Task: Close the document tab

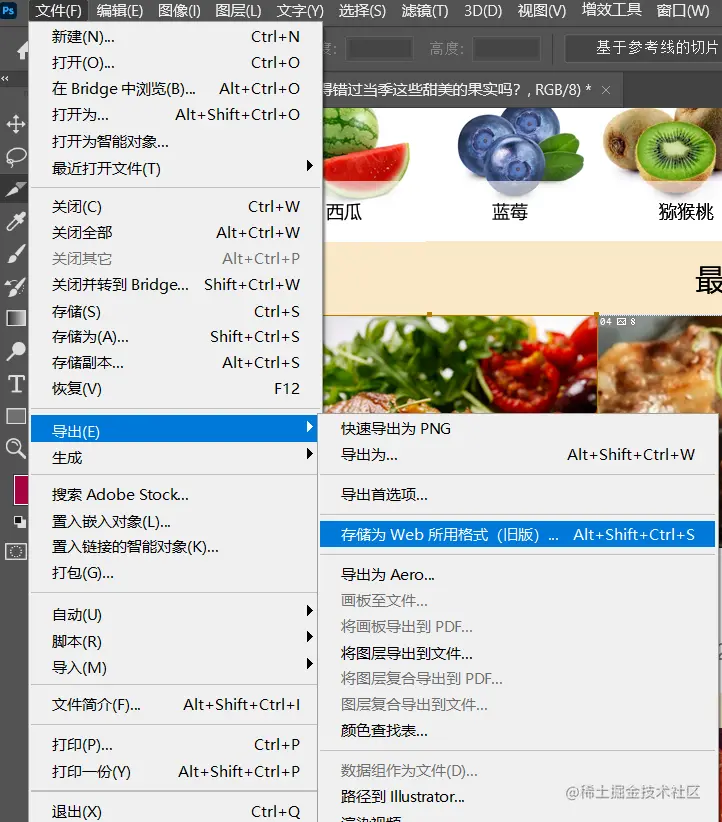Action: (606, 90)
